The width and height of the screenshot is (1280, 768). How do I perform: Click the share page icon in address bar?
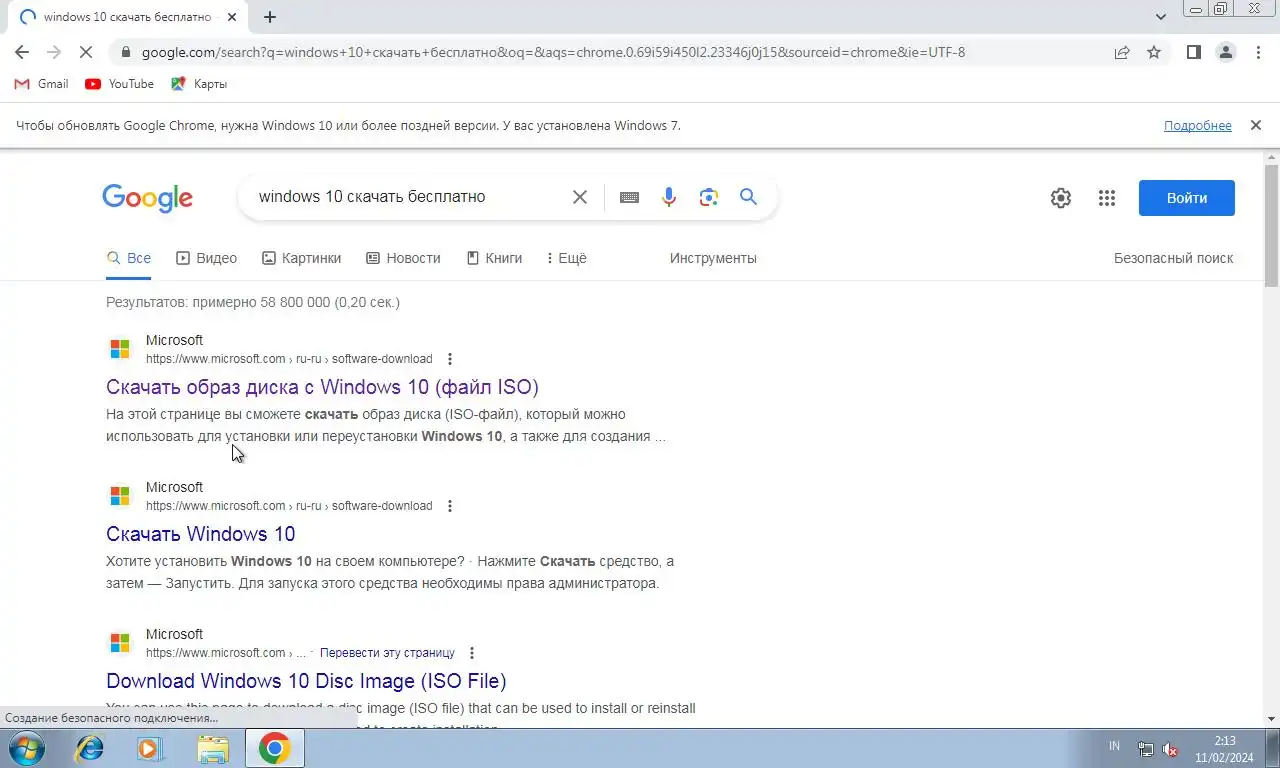point(1122,52)
